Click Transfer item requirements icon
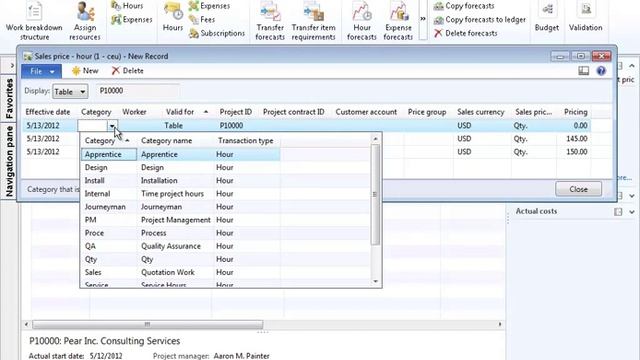The width and height of the screenshot is (640, 360). tap(313, 11)
